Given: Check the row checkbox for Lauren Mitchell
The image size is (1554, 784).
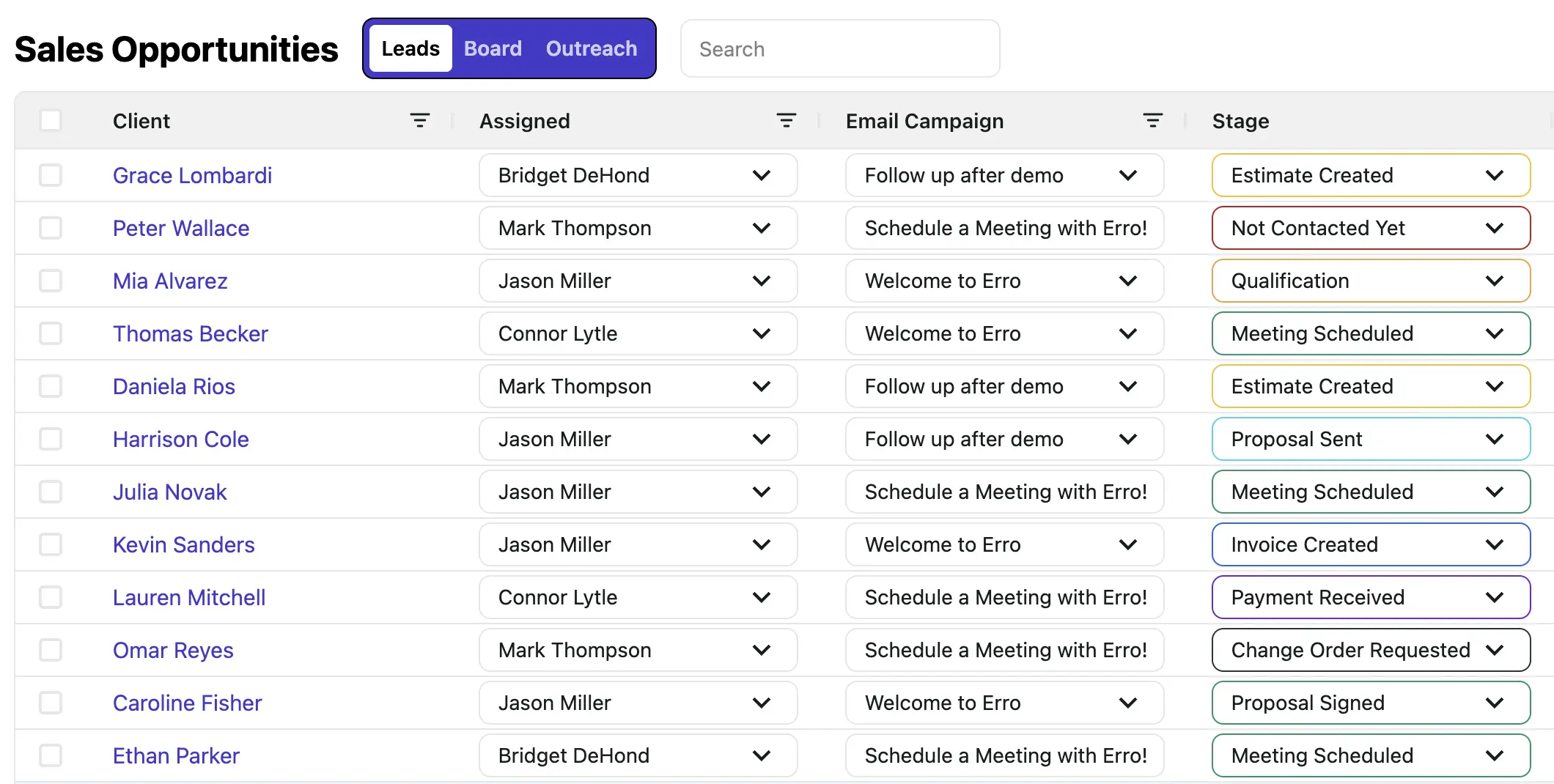Looking at the screenshot, I should 51,598.
